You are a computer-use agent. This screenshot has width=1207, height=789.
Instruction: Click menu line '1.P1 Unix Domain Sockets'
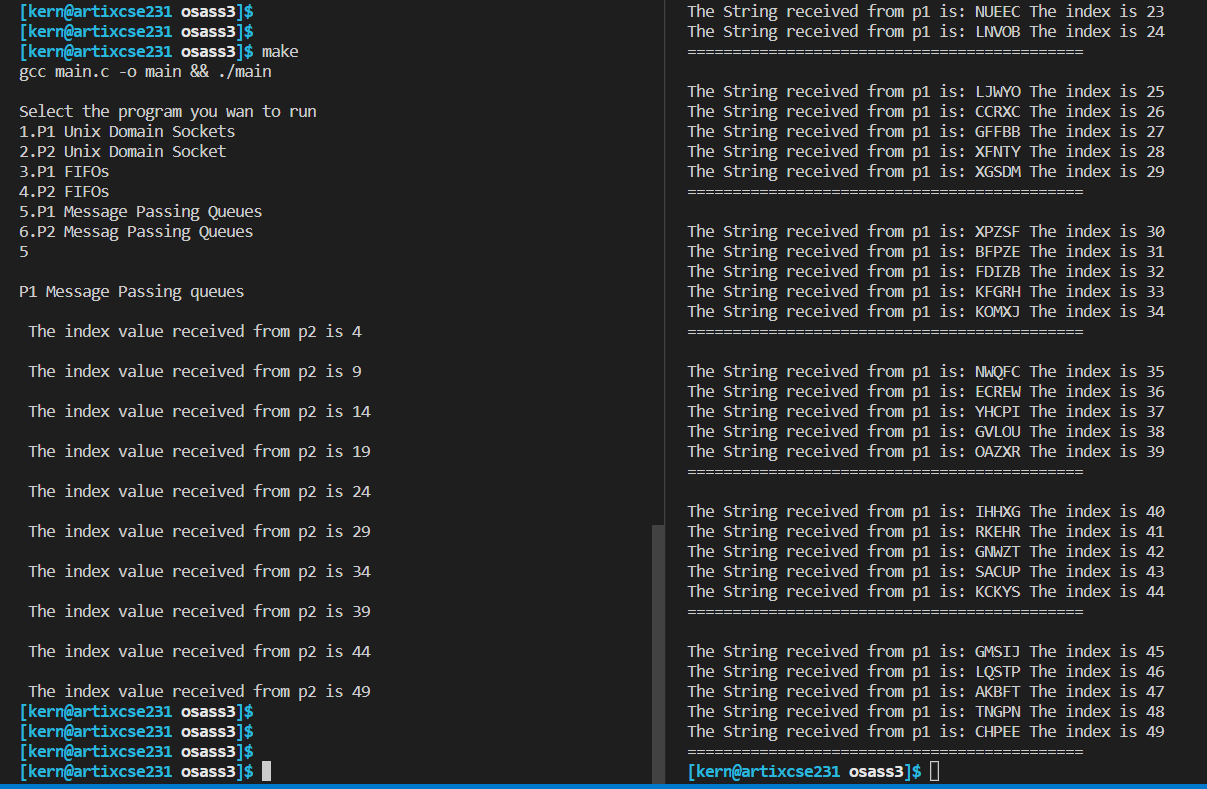(x=127, y=131)
